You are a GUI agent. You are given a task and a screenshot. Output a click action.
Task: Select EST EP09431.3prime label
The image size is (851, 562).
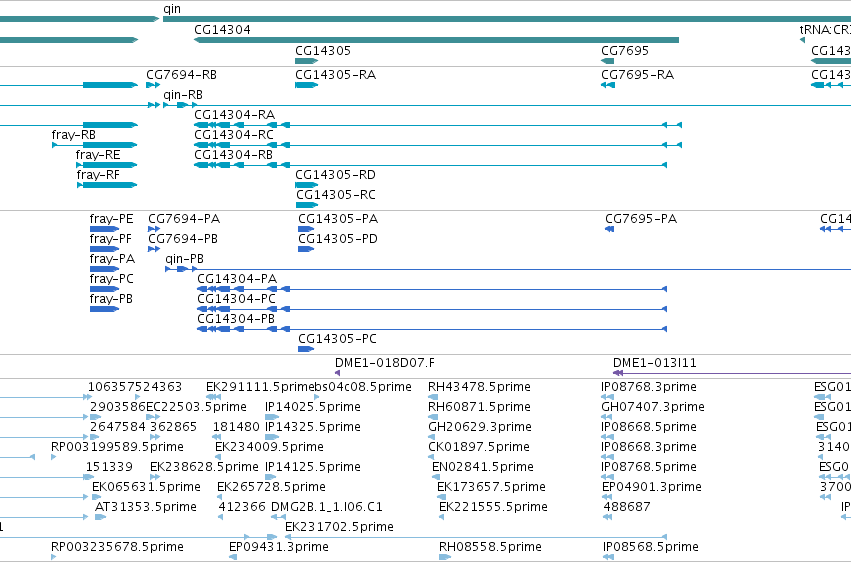tap(279, 547)
